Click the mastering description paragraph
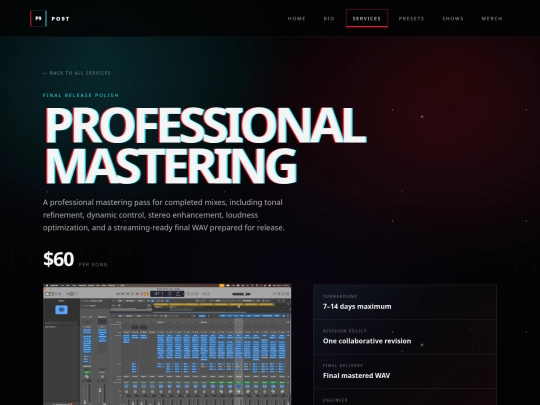Viewport: 540px width, 405px height. (164, 215)
